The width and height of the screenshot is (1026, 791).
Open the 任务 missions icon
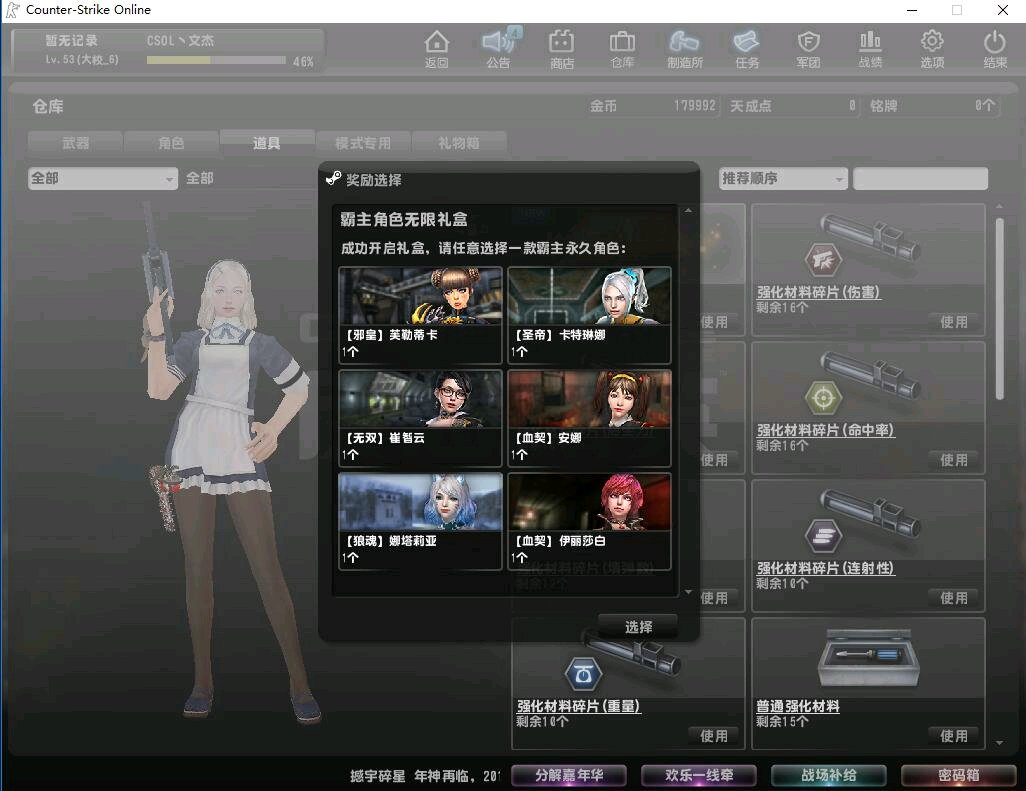[x=747, y=49]
